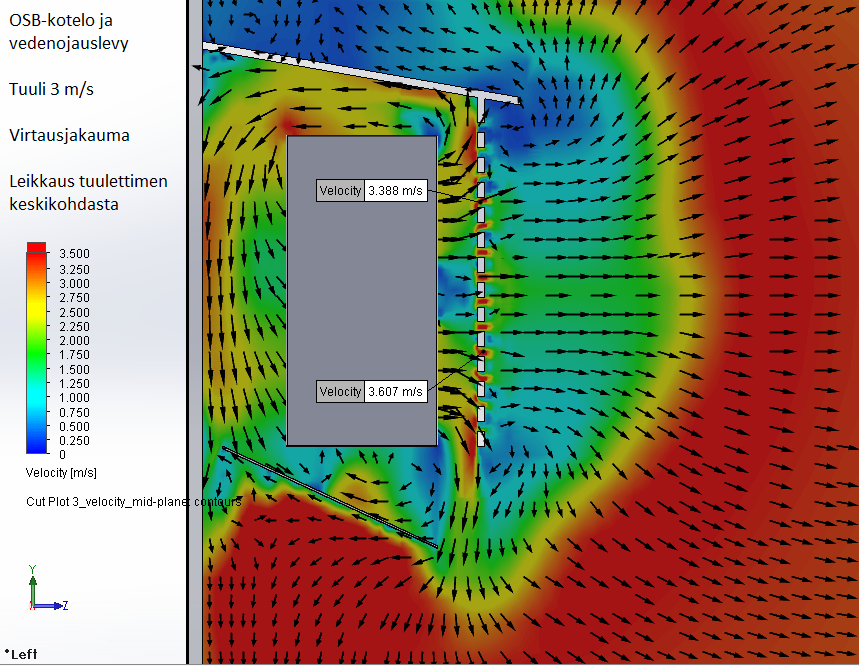Click the 3.607 m/s velocity callout value
Screen dimensions: 859x666
[396, 392]
